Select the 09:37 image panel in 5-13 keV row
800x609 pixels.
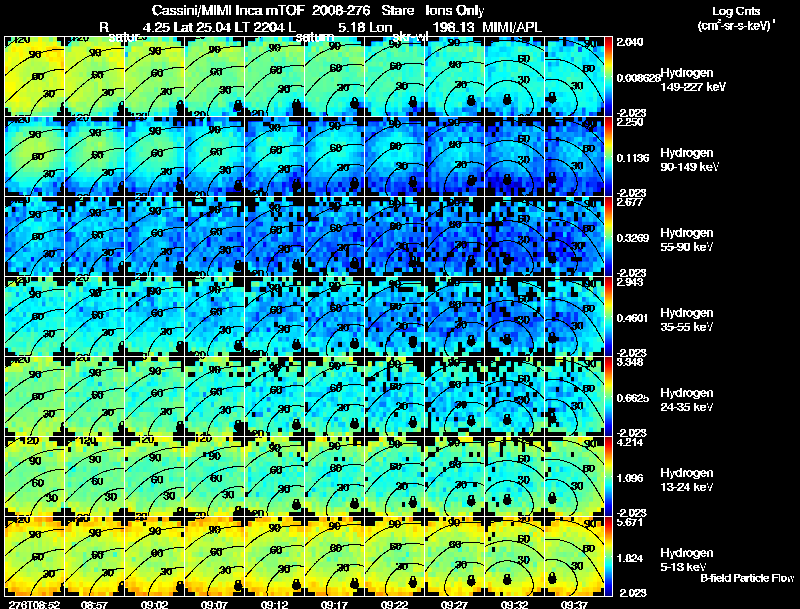[x=574, y=556]
